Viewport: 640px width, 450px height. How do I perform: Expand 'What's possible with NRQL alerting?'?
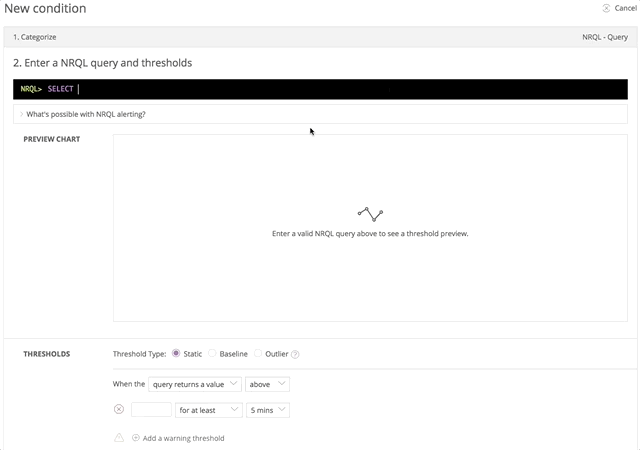(85, 114)
